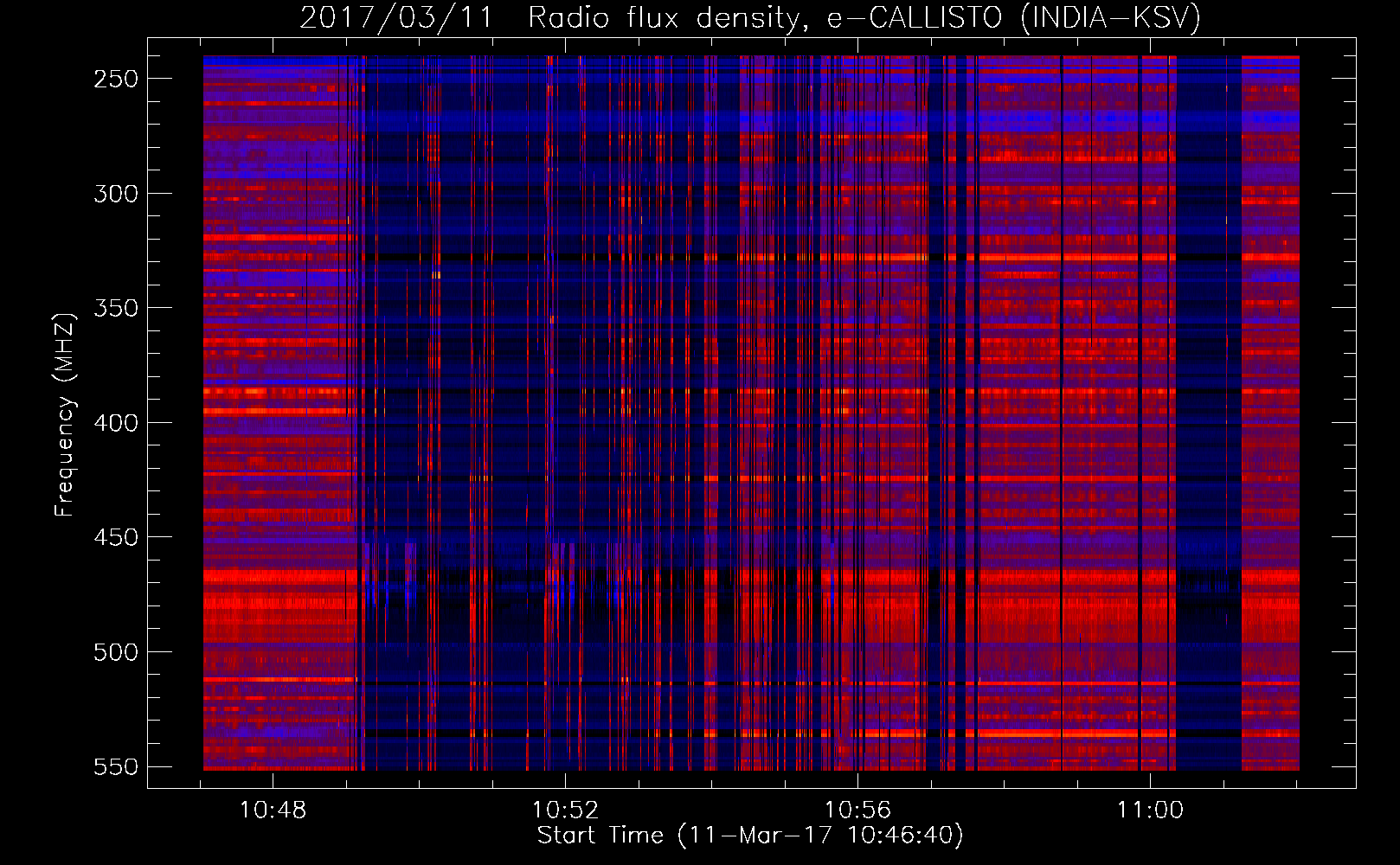
Task: Click the 350 frequency tick label
Action: click(x=116, y=308)
